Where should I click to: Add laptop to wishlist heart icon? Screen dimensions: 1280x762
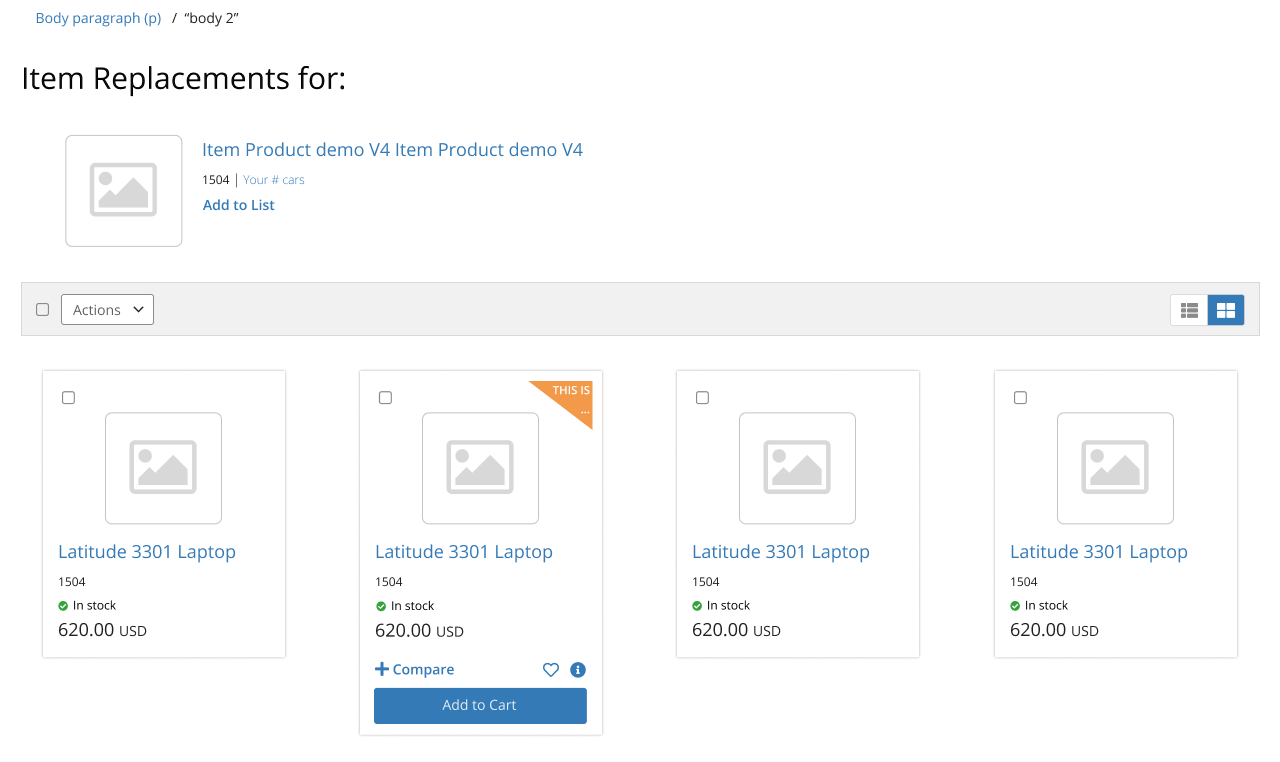pyautogui.click(x=551, y=670)
